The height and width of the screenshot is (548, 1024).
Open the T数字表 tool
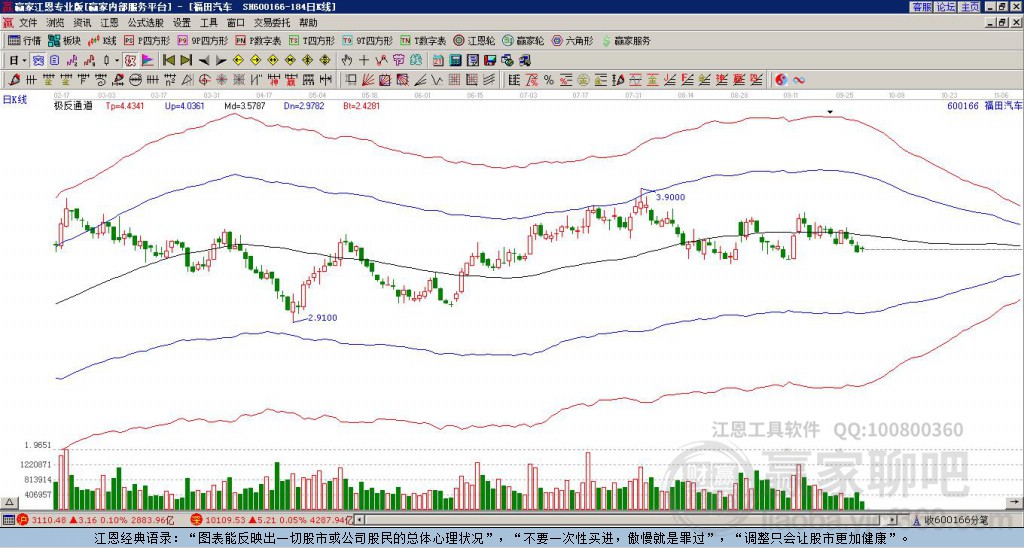(x=423, y=40)
